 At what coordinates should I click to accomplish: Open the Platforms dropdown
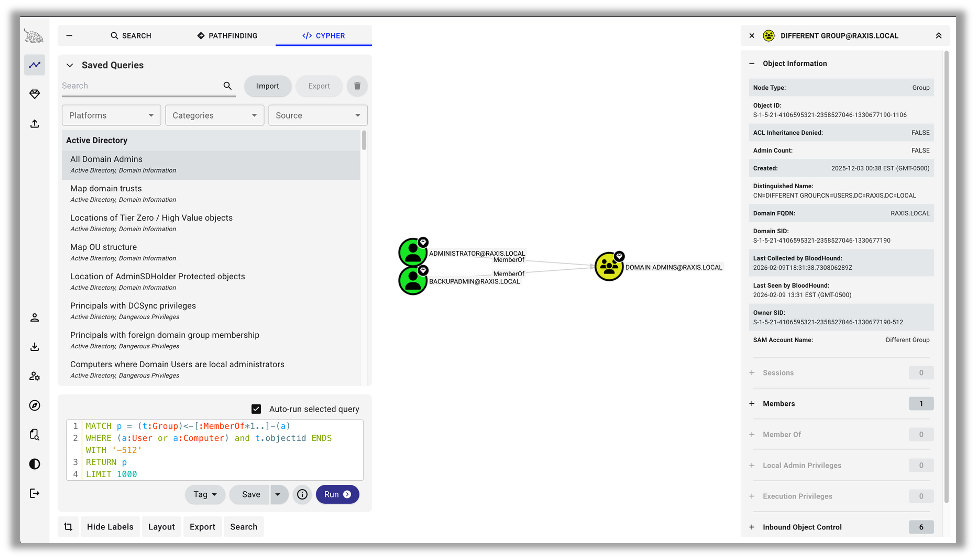[x=111, y=115]
